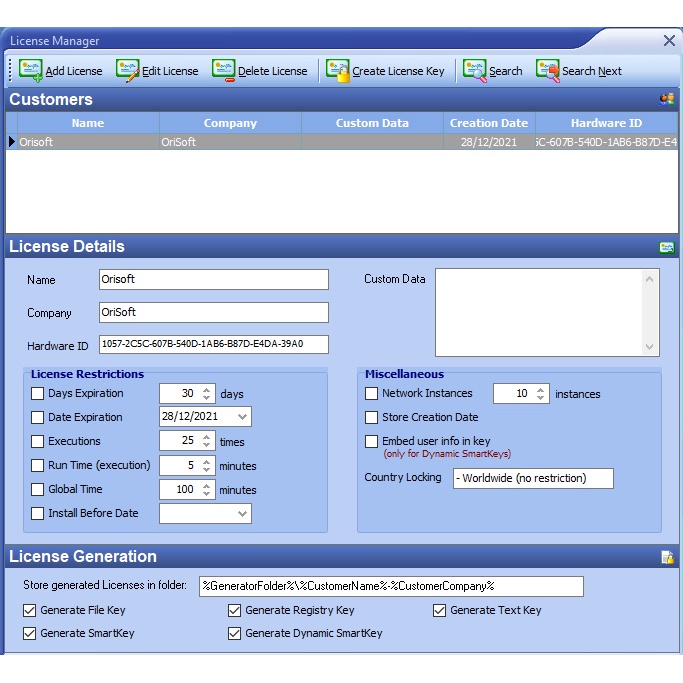Click the Search magnifier icon
The width and height of the screenshot is (683, 683).
pyautogui.click(x=474, y=70)
